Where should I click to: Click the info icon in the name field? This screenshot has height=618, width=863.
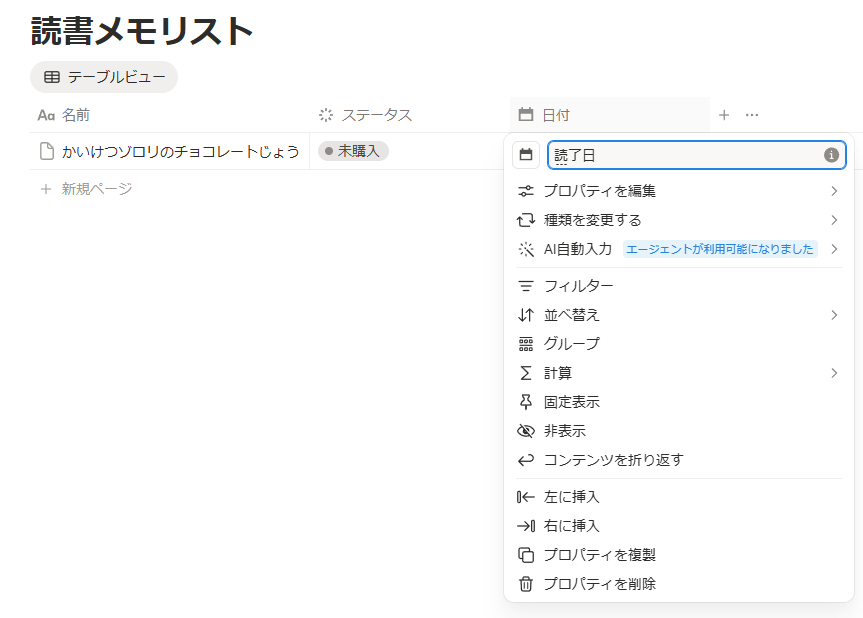(x=830, y=155)
